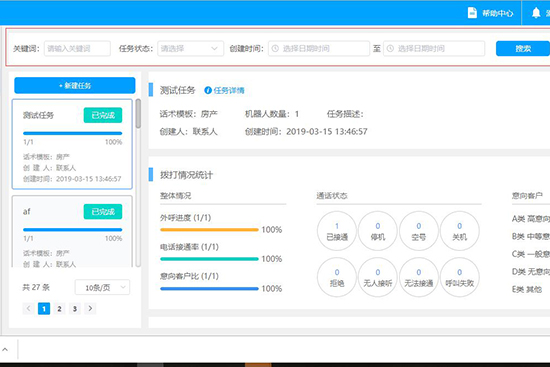
Task: Open the 任务状态 dropdown
Action: tap(190, 48)
